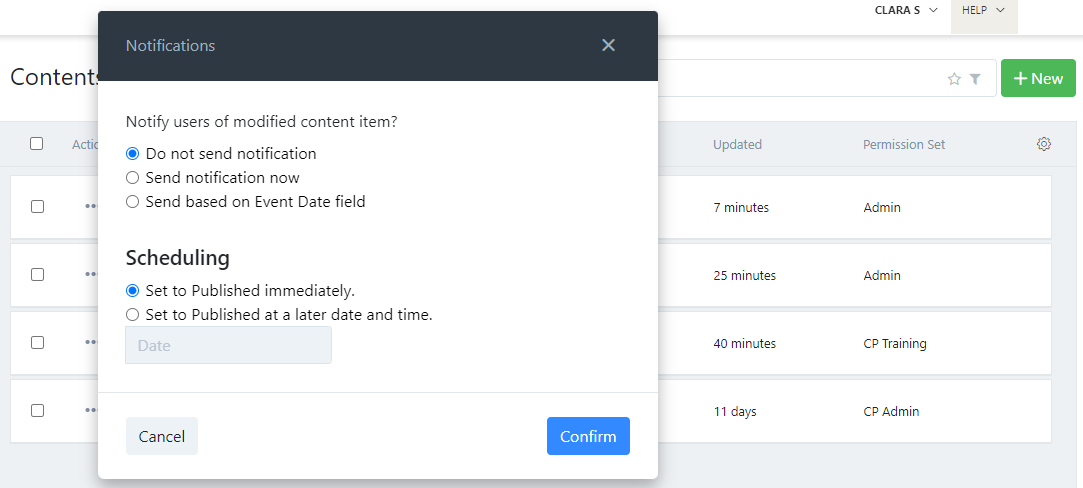
Task: Click the '7 minutes' updated cell
Action: pos(741,207)
